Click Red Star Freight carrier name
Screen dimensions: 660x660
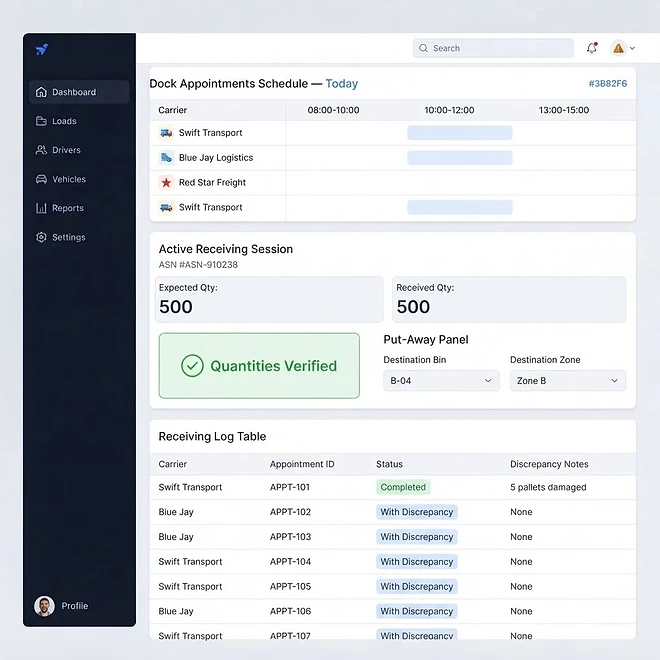[212, 182]
